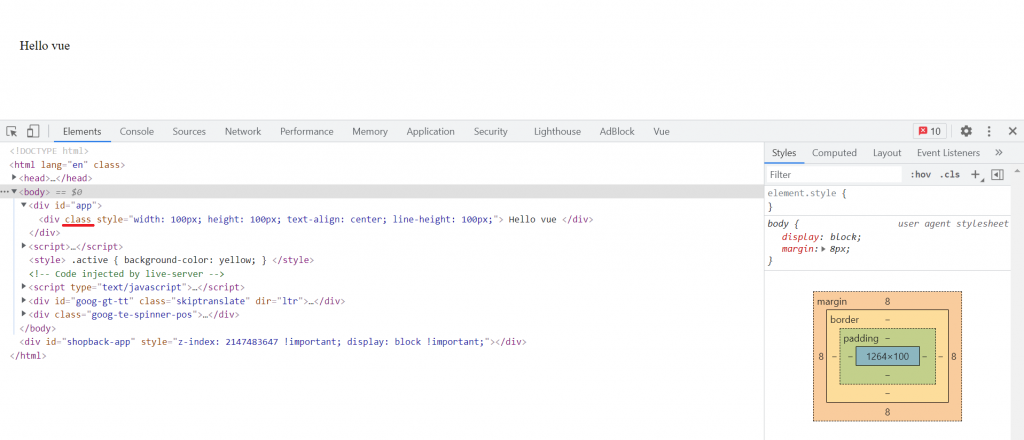Viewport: 1024px width, 440px height.
Task: Click the border label in box model
Action: pos(844,319)
